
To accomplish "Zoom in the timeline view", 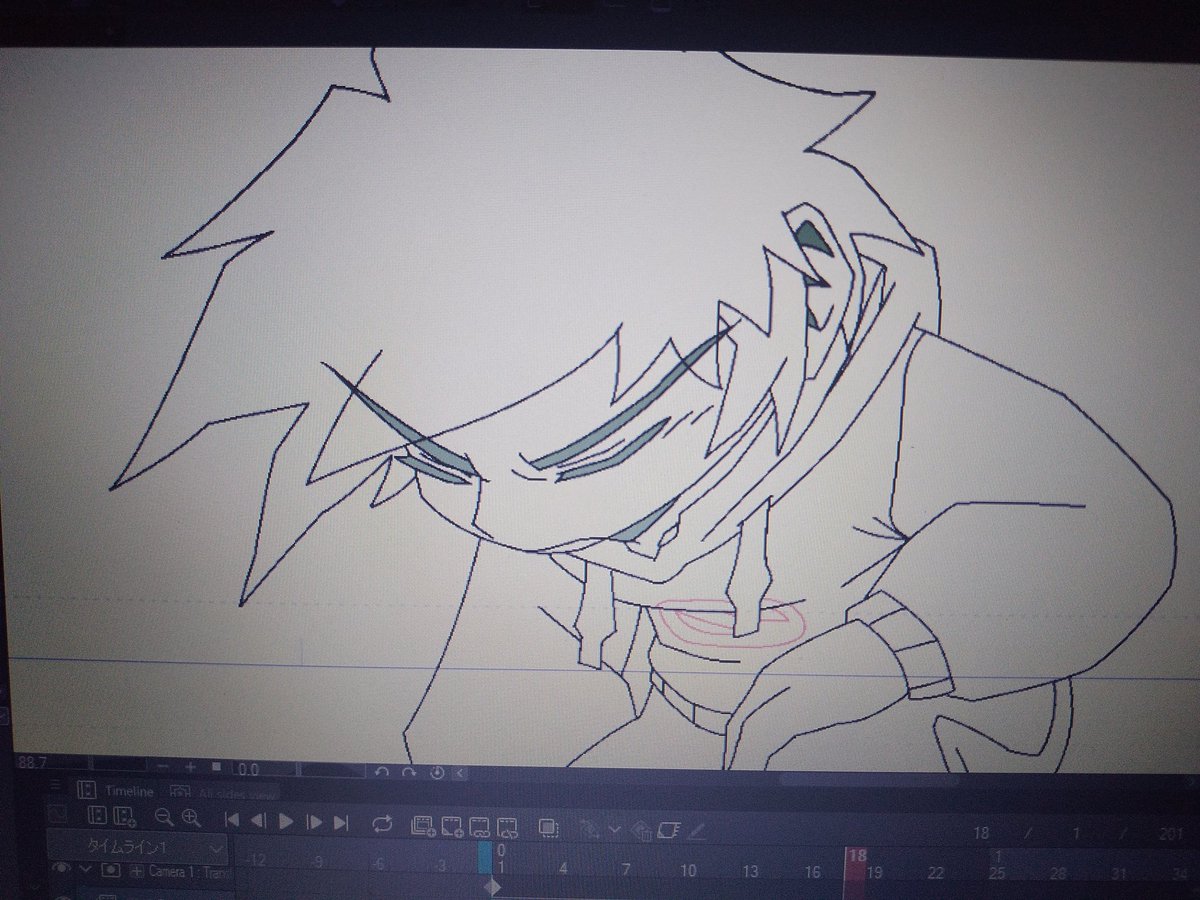I will tap(191, 819).
